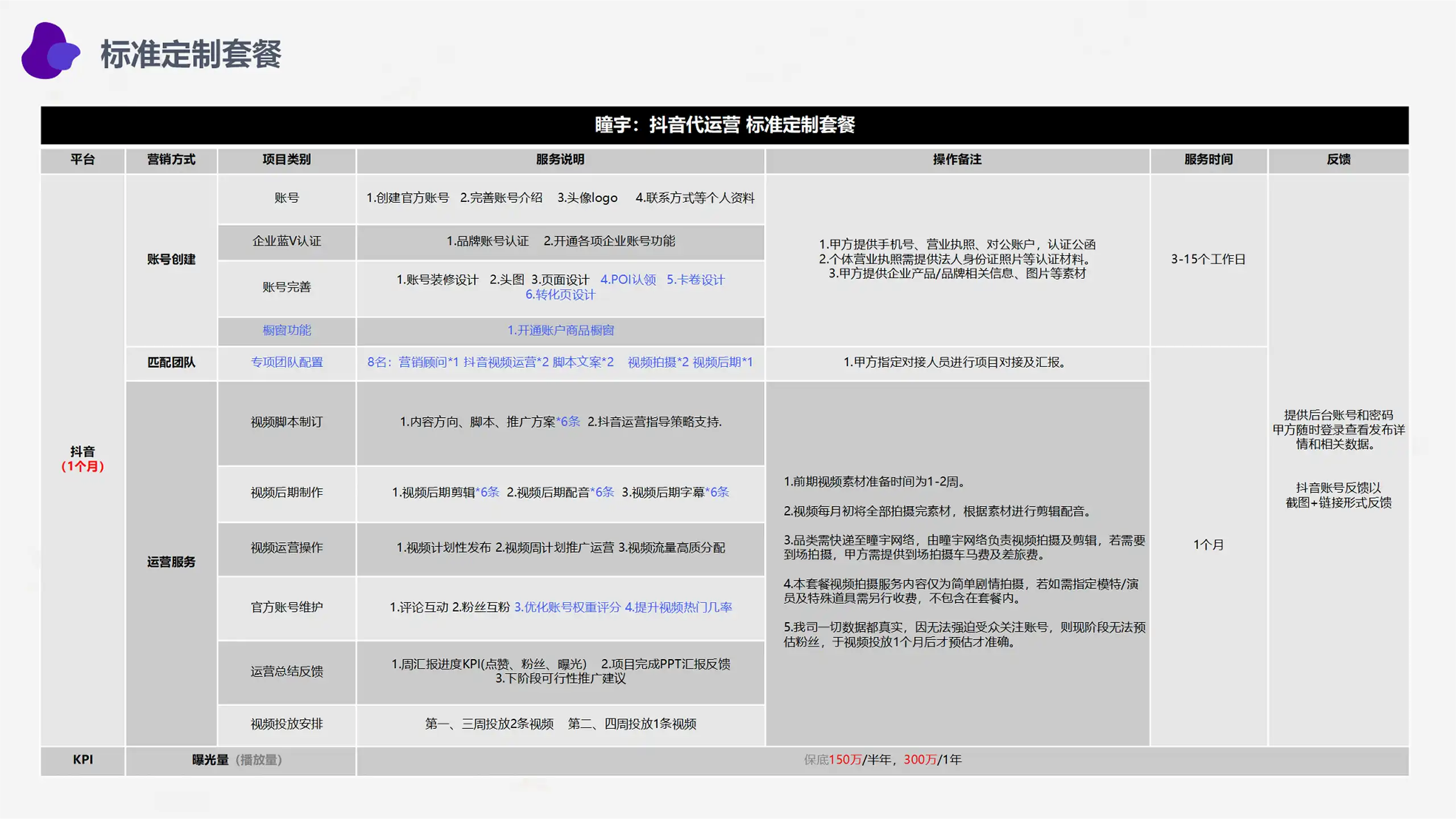
Task: Click the banner 瞳宇：抖音代运营 标准定制套餐
Action: tap(725, 125)
